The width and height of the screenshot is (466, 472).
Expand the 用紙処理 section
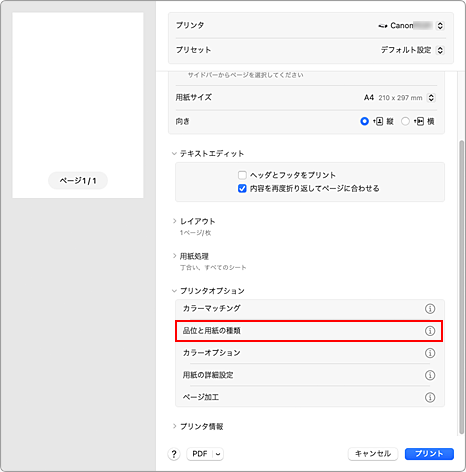click(174, 256)
